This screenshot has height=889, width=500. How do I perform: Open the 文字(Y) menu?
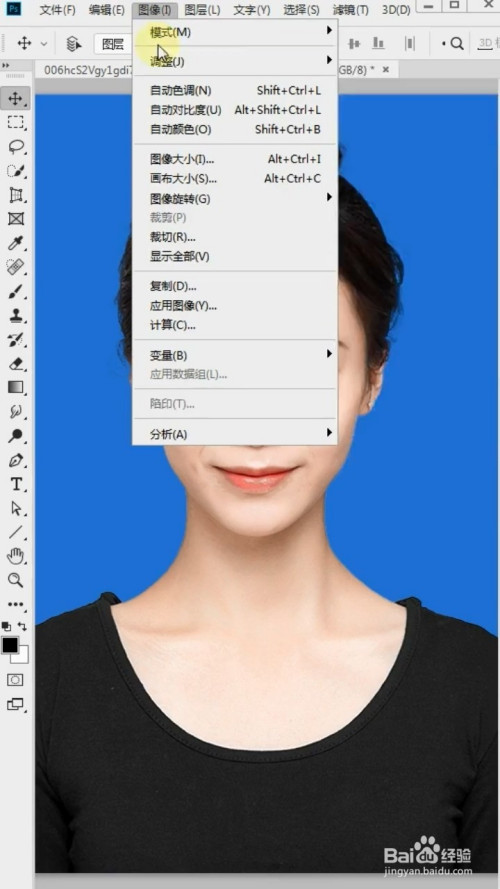click(x=252, y=10)
